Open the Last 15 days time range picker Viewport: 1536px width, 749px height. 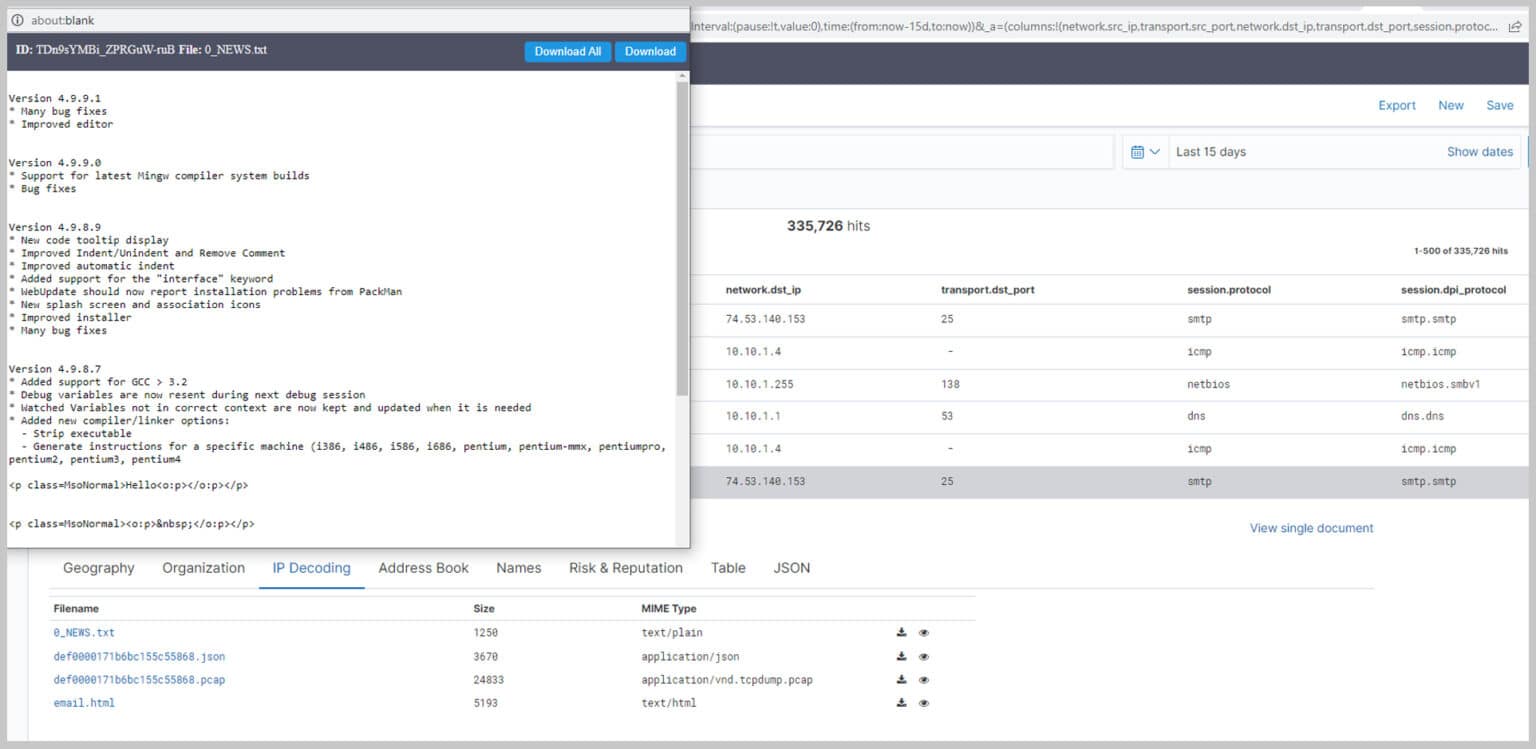point(1210,152)
